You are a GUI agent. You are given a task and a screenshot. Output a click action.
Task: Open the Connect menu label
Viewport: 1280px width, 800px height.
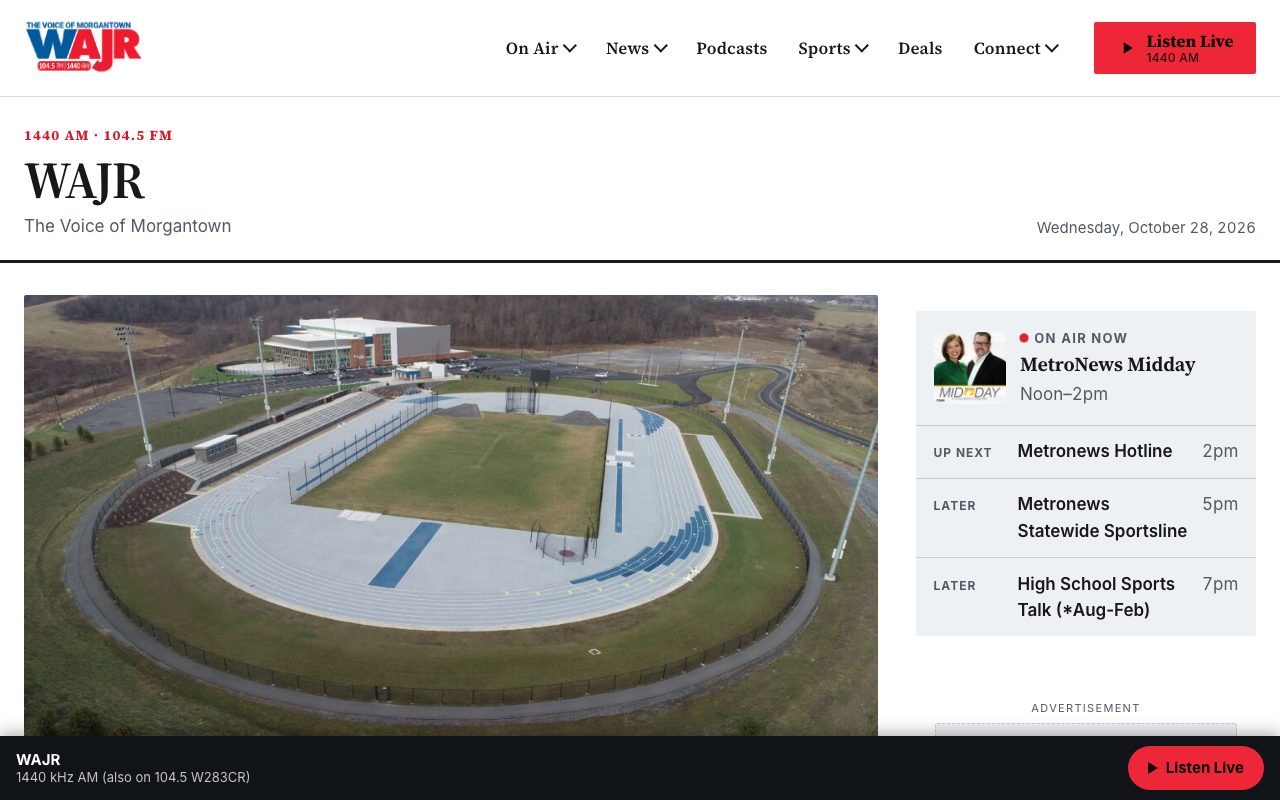[1007, 48]
